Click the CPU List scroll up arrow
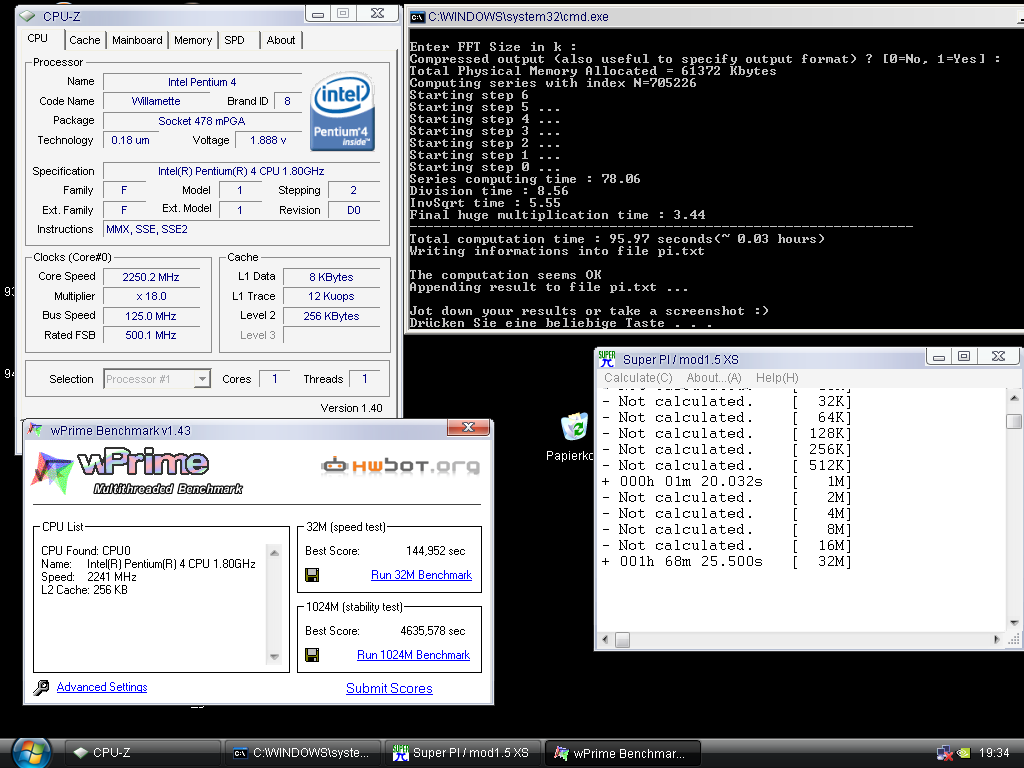The image size is (1024, 768). point(274,553)
